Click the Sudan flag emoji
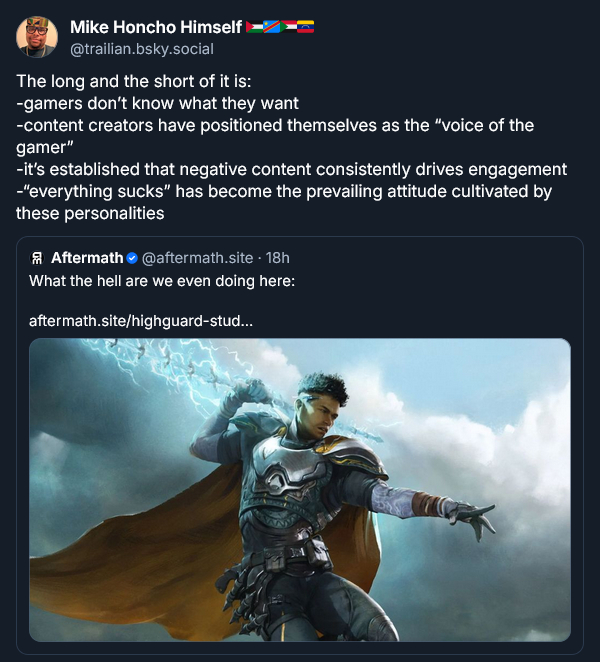The width and height of the screenshot is (600, 662). point(289,27)
